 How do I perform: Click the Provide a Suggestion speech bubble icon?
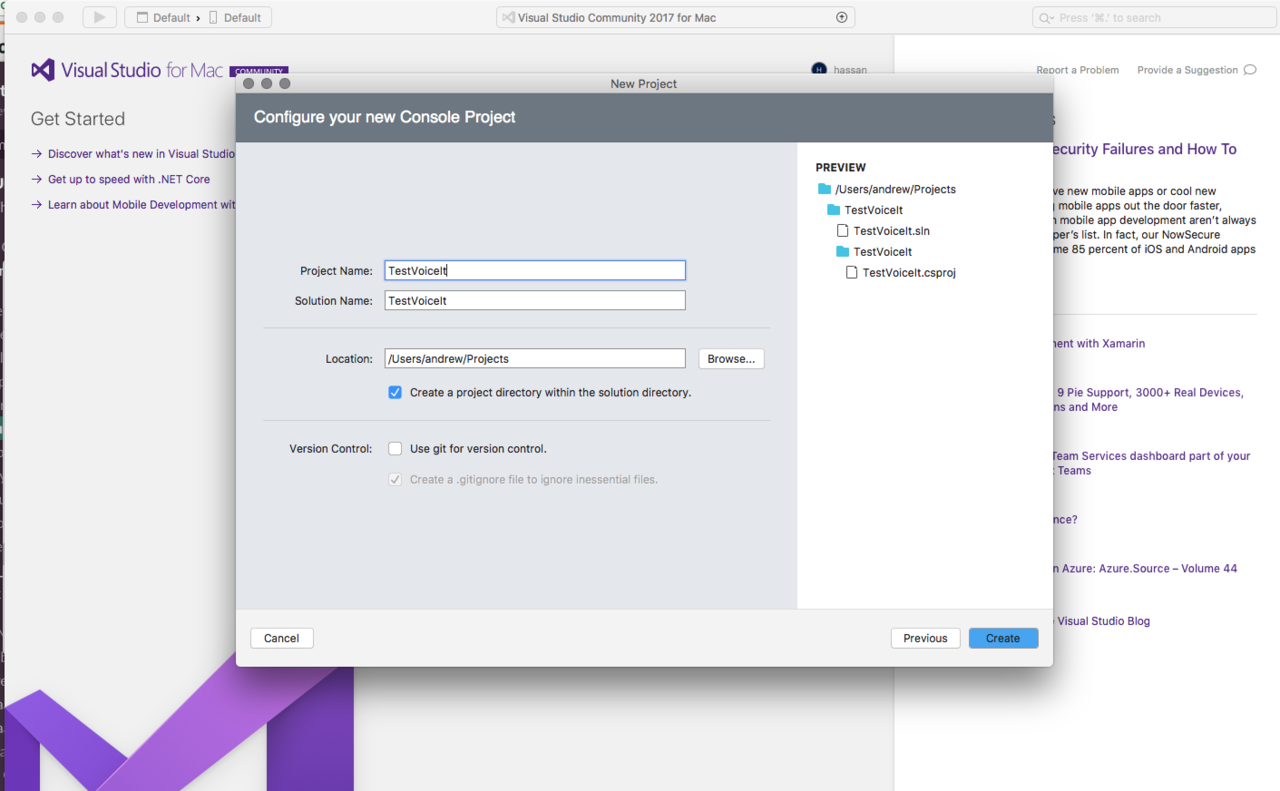coord(1249,70)
